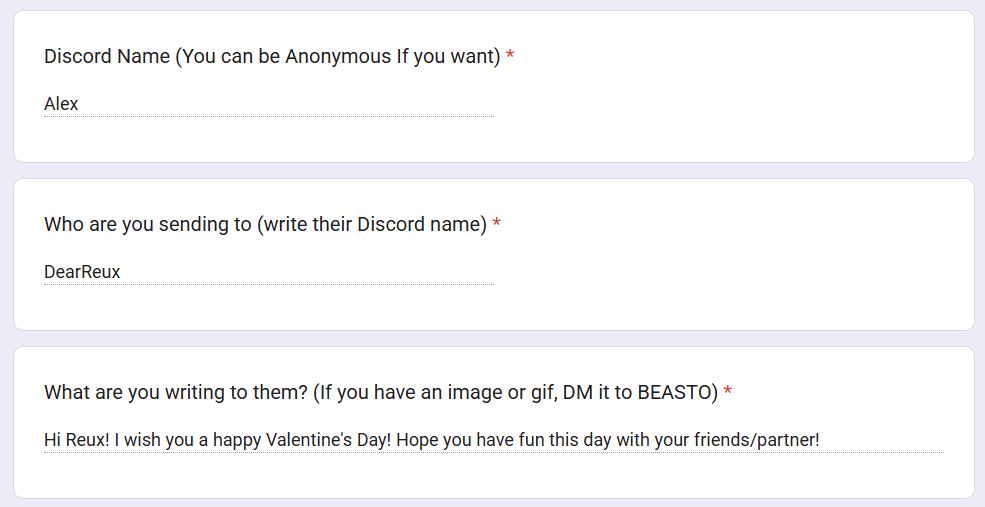Click the red asterisk beside the Discord Name question
The image size is (985, 507).
pos(510,57)
